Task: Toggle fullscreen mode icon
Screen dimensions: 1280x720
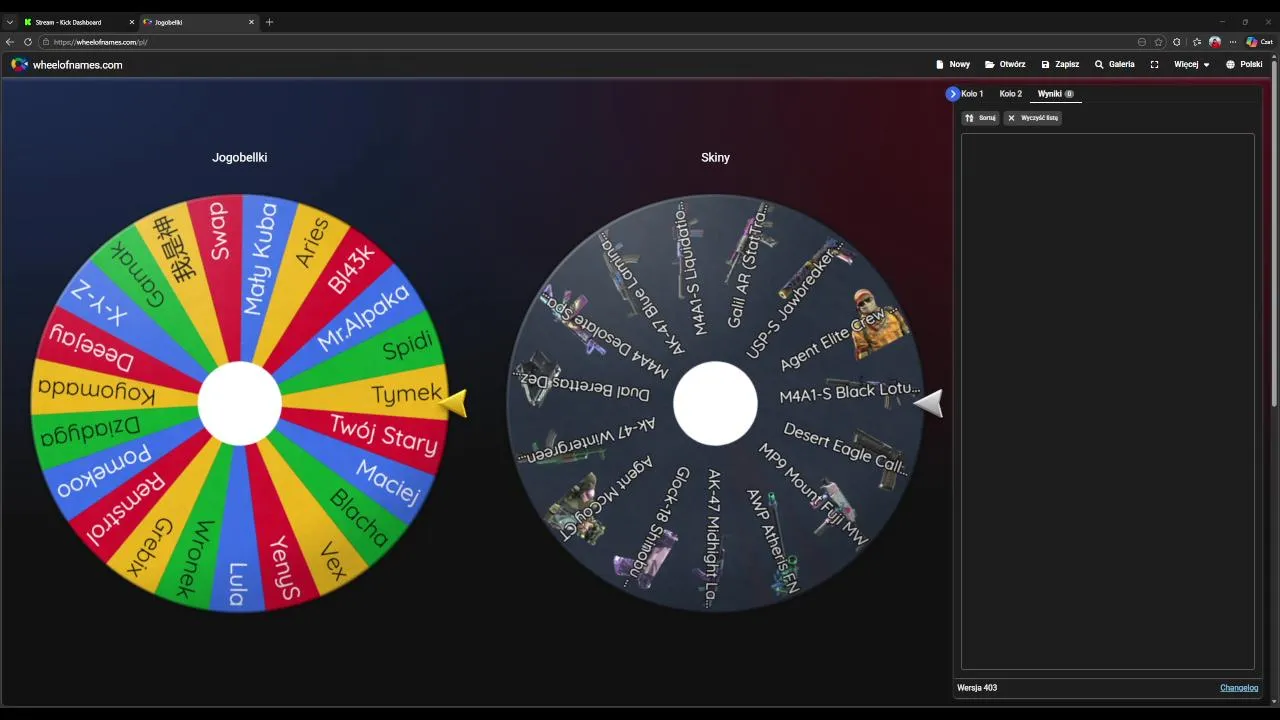Action: (x=1154, y=64)
